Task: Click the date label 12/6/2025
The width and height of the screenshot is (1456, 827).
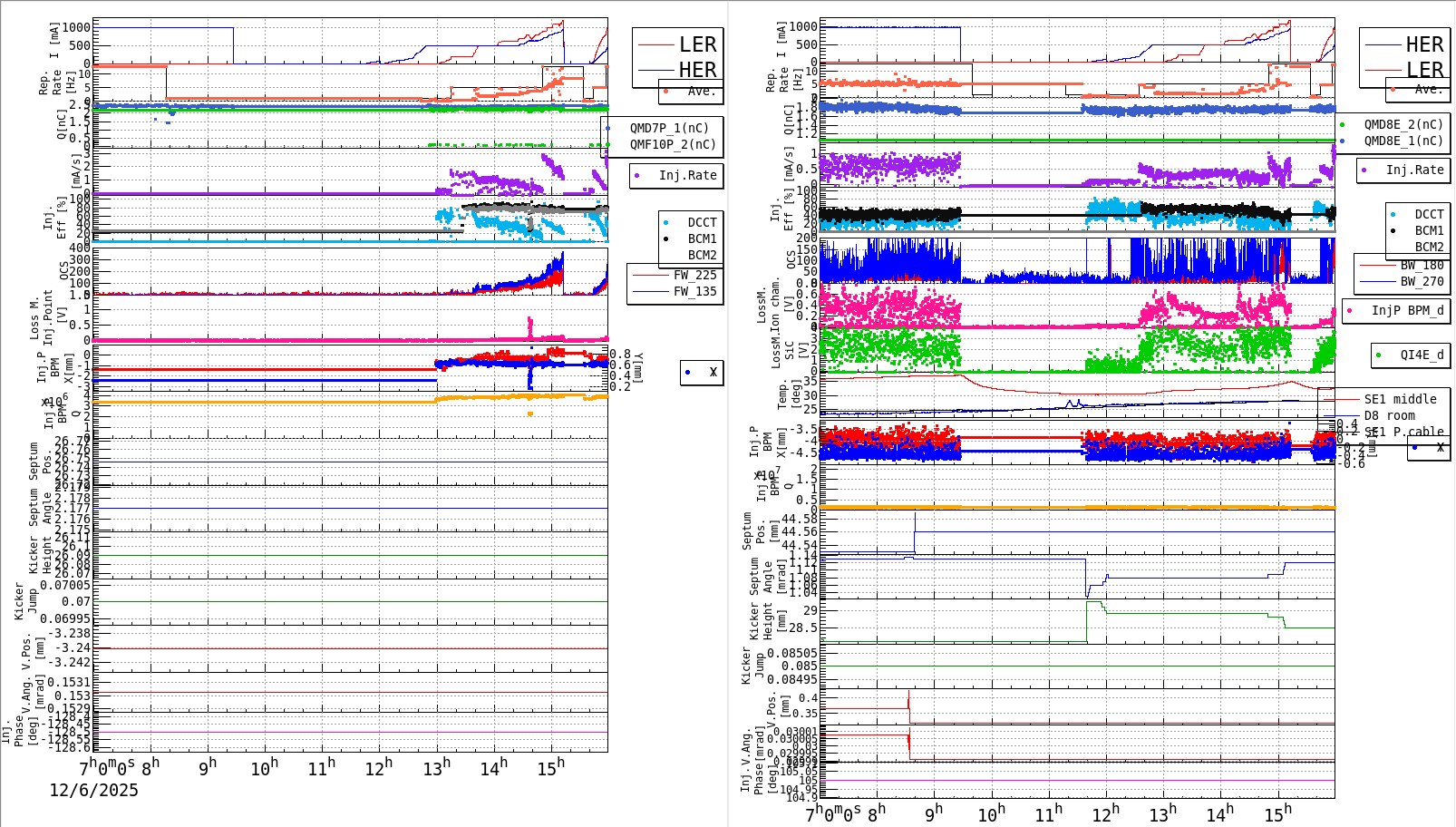Action: [93, 791]
